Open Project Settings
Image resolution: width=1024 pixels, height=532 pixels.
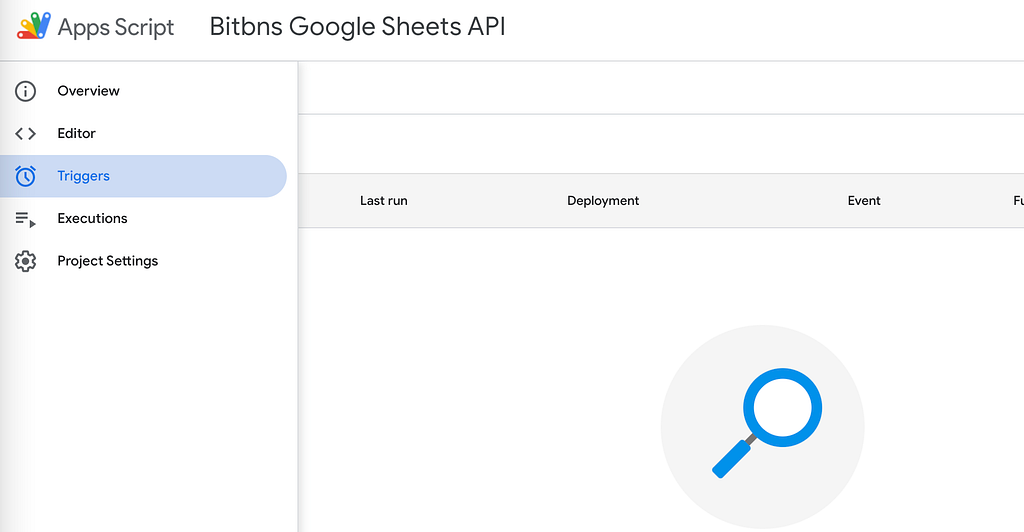(107, 261)
